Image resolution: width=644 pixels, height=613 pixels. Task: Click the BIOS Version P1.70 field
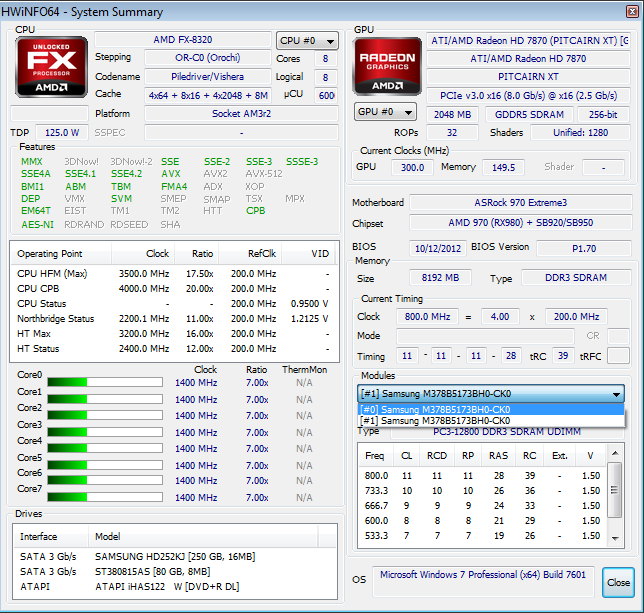point(584,249)
